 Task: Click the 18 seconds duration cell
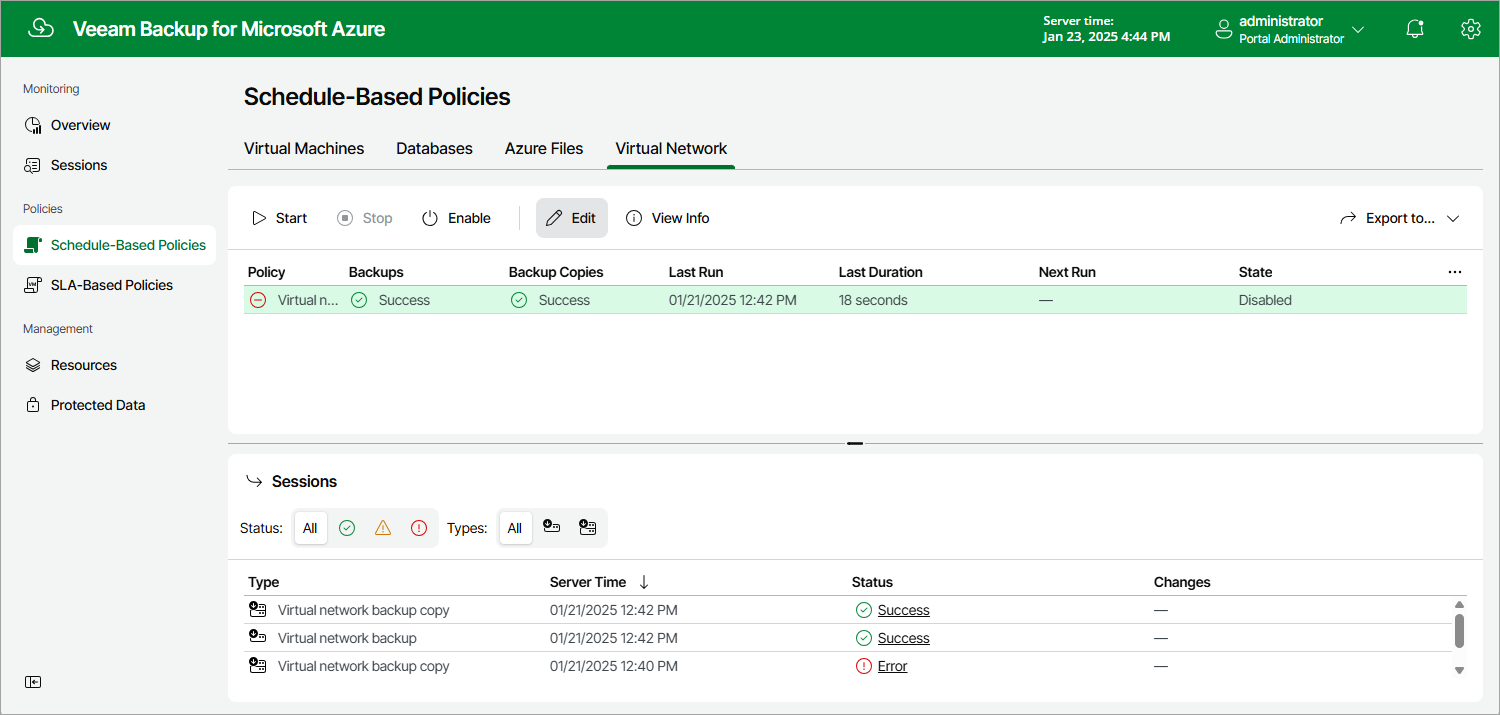[873, 300]
